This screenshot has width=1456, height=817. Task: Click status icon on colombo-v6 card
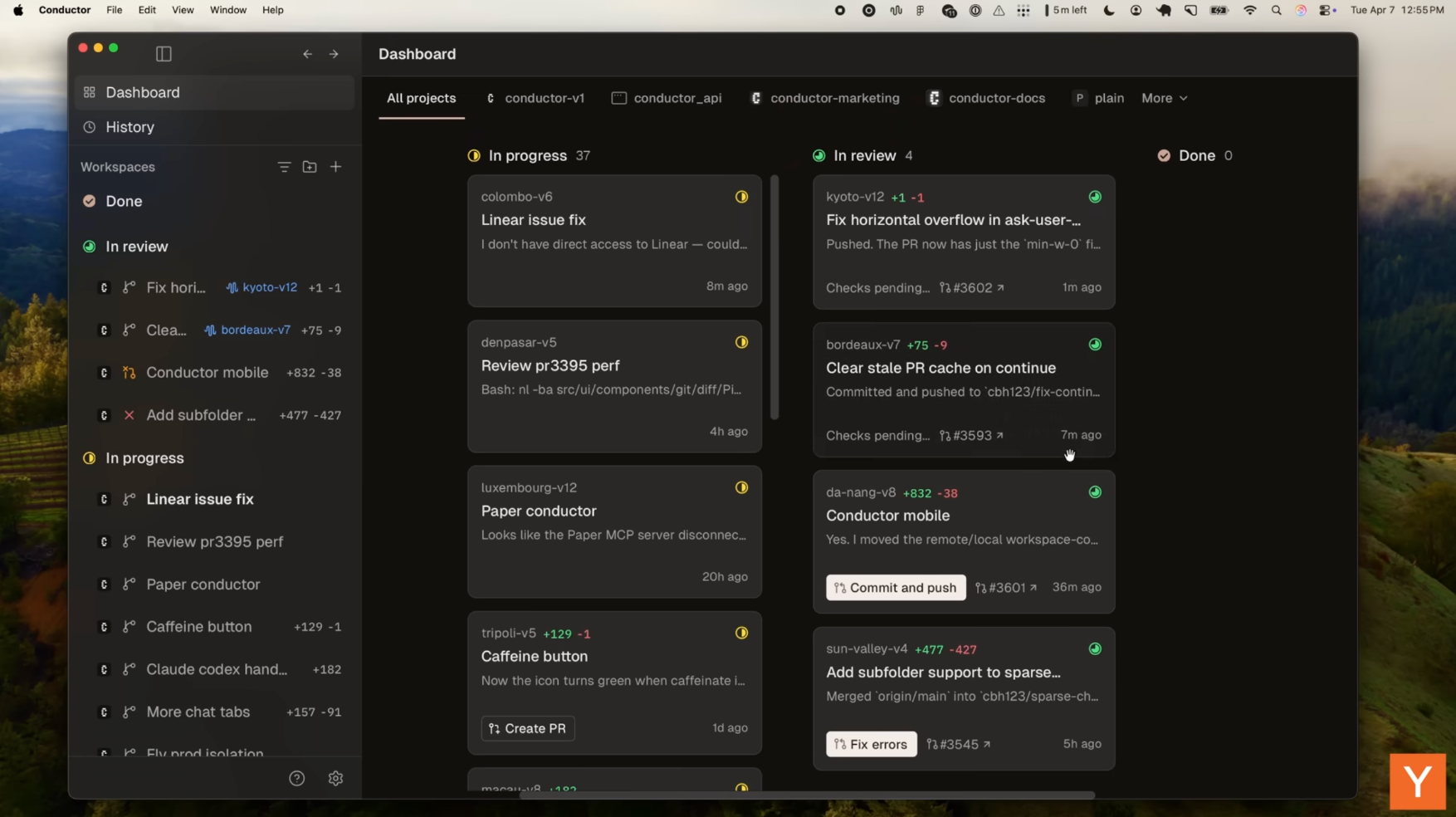coord(741,197)
